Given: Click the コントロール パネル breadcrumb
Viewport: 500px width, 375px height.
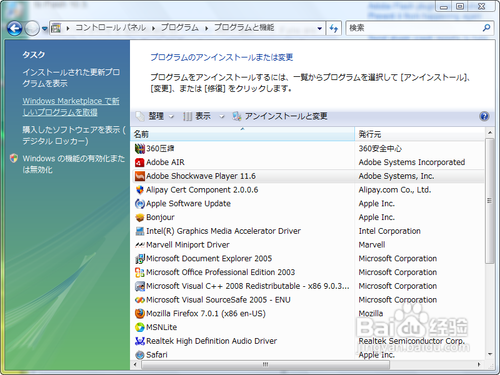Looking at the screenshot, I should [111, 28].
